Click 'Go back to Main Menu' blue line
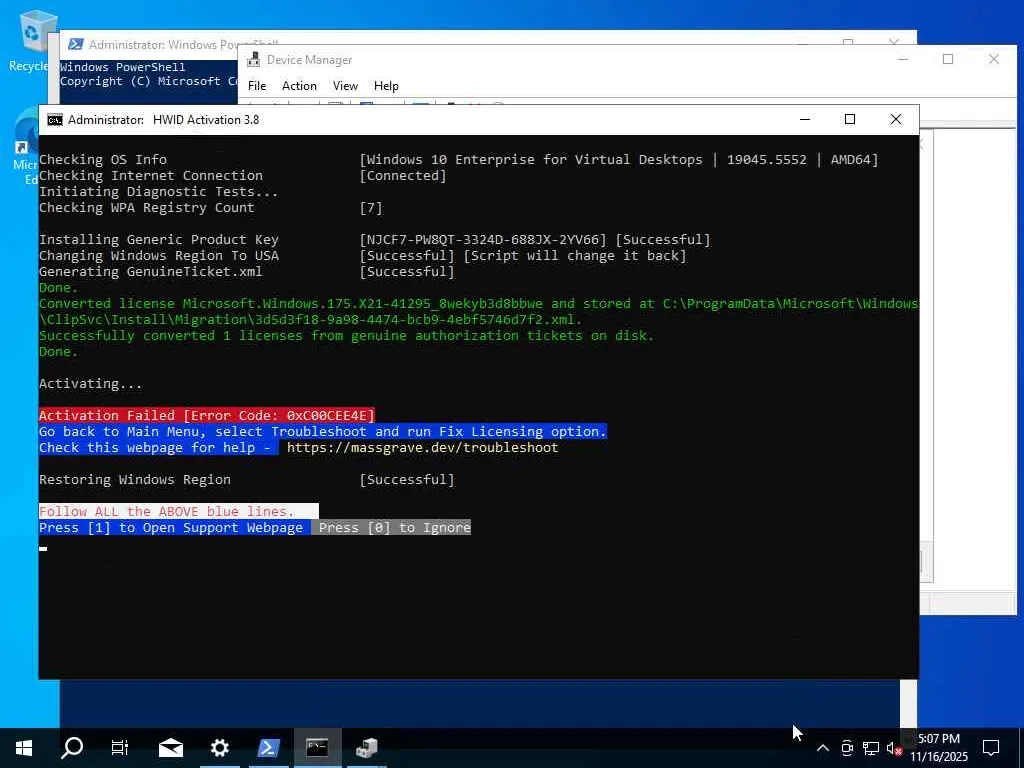The image size is (1024, 768). coord(323,432)
